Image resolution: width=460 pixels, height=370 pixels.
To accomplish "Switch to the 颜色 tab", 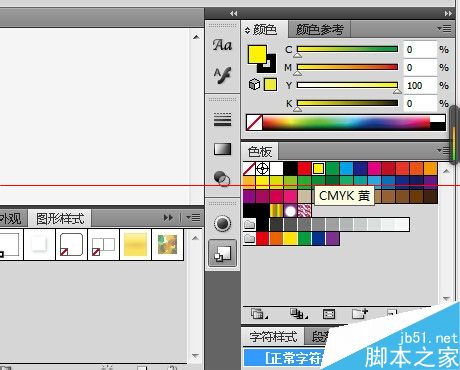I will click(x=265, y=30).
